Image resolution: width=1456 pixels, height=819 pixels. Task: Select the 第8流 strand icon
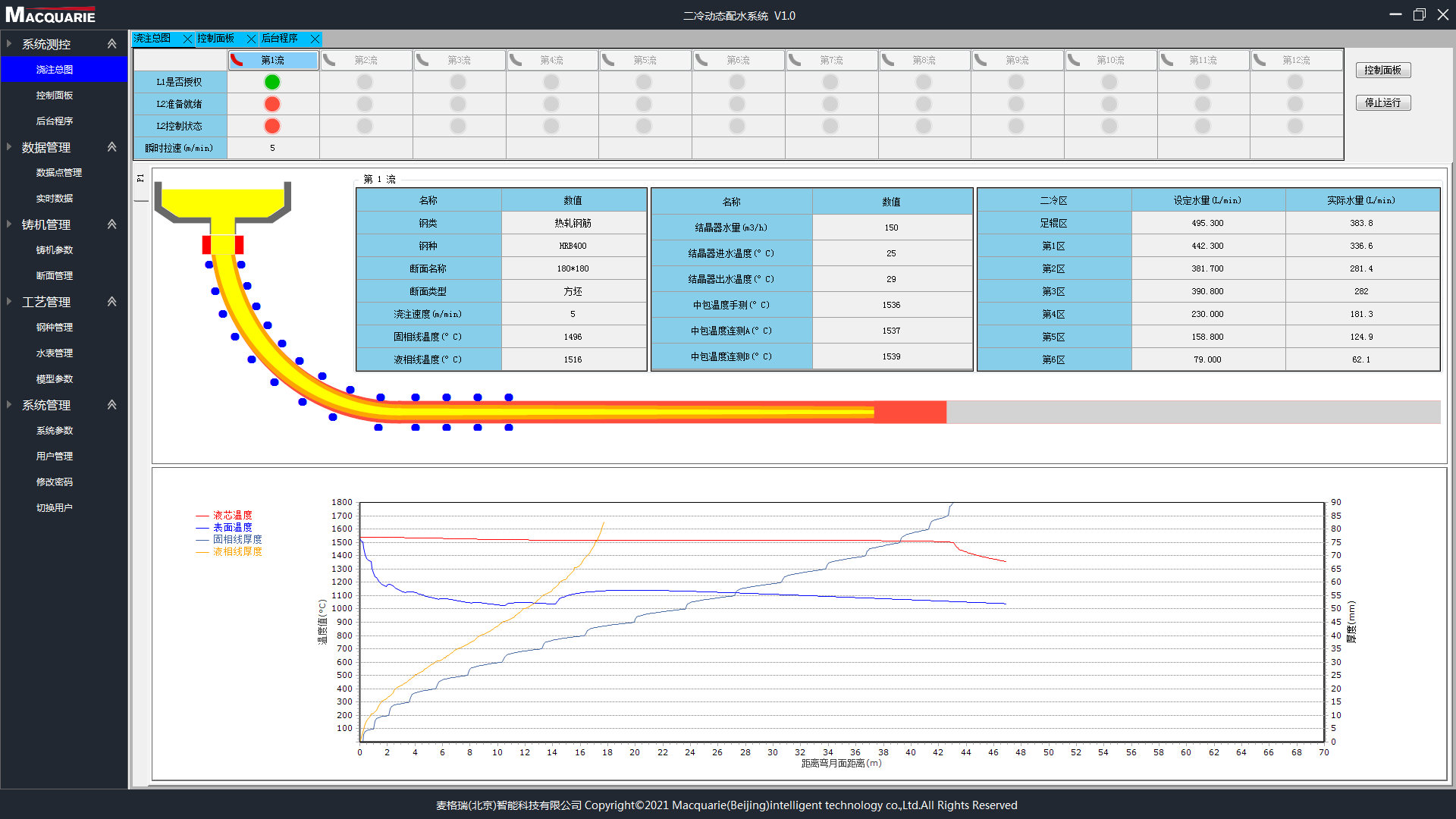click(x=889, y=60)
